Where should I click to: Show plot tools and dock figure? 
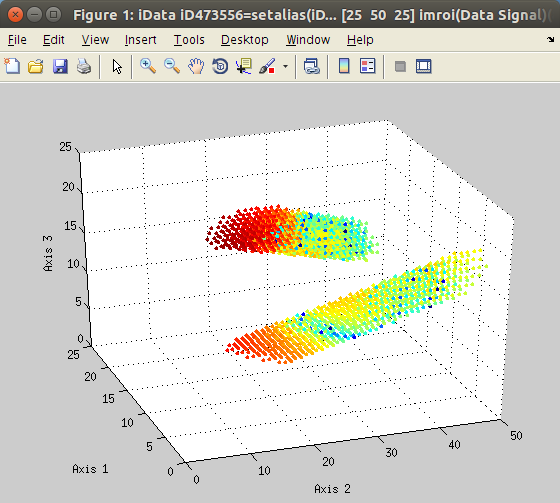pos(424,66)
